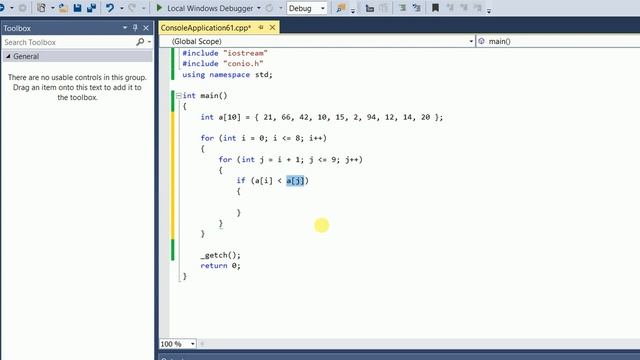Image resolution: width=640 pixels, height=360 pixels.
Task: Click the Toolbox panel title
Action: click(17, 28)
